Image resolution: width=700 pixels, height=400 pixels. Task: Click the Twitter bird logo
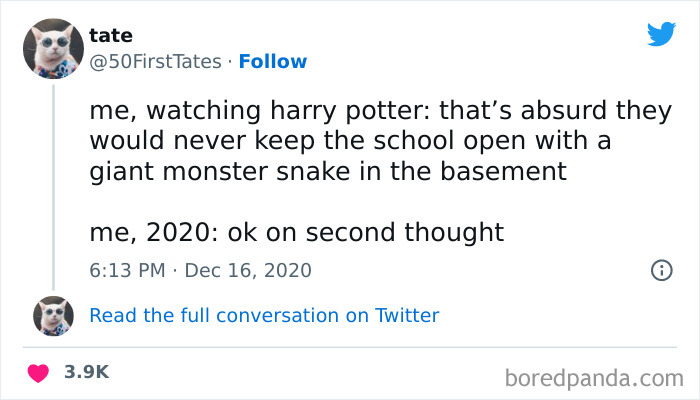(x=661, y=34)
